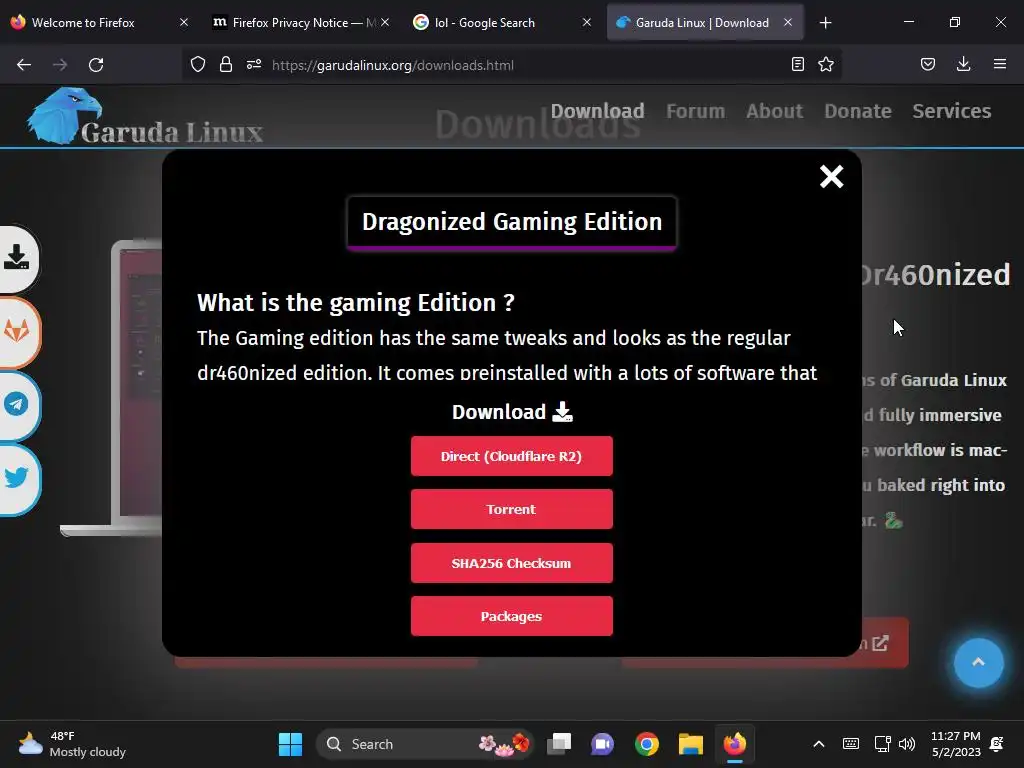Click heading What is the gaming Edition ?
Viewport: 1024px width, 768px height.
[x=356, y=303]
